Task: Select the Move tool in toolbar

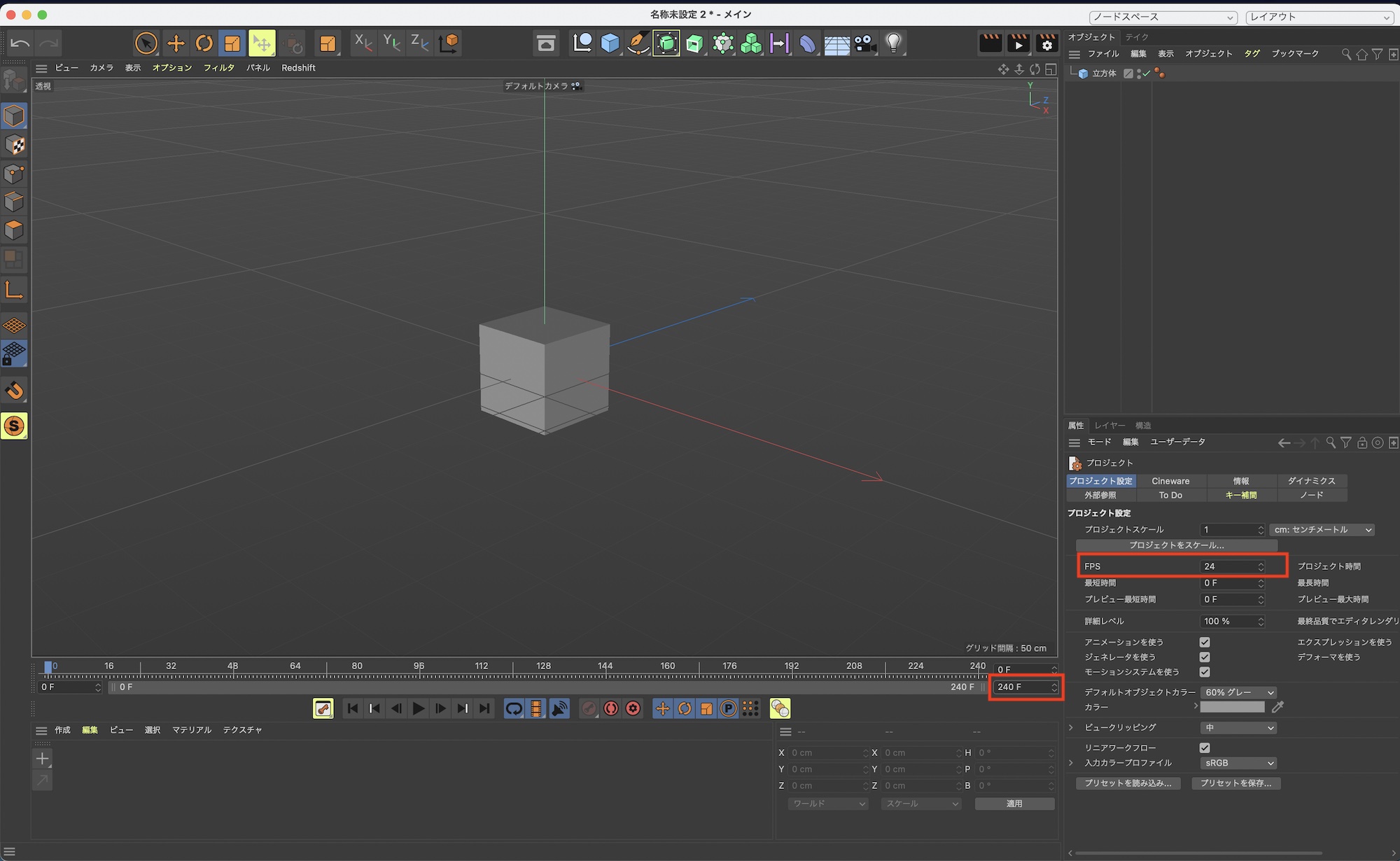Action: coord(176,43)
